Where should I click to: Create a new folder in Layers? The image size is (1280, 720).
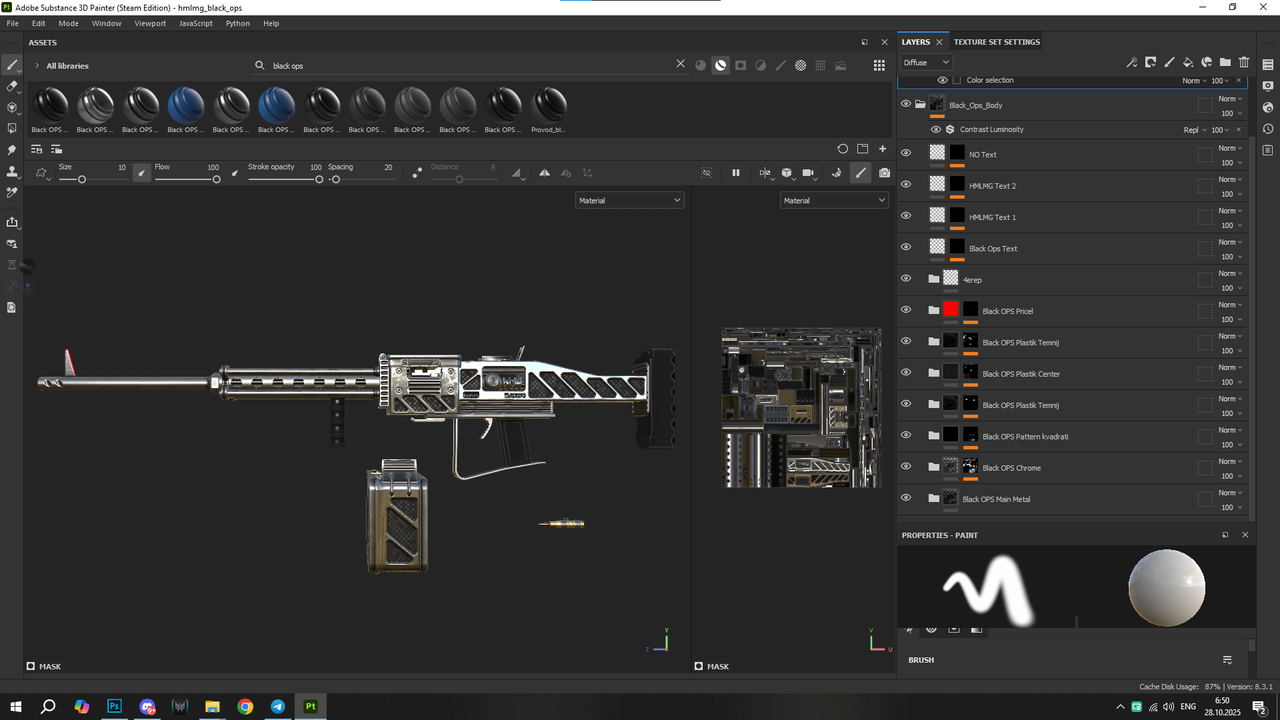(1225, 62)
